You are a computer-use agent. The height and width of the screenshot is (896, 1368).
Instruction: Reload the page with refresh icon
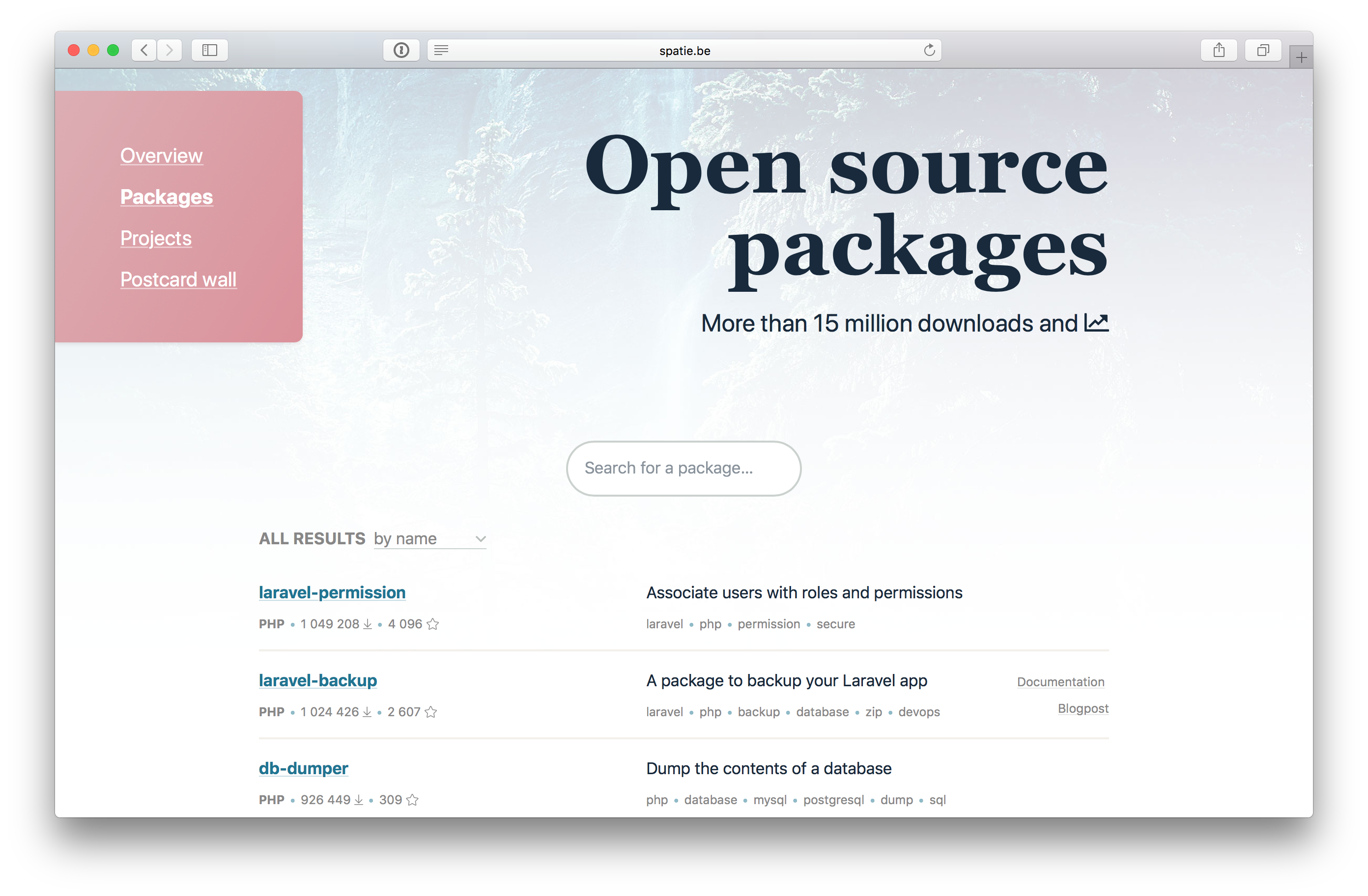[929, 50]
